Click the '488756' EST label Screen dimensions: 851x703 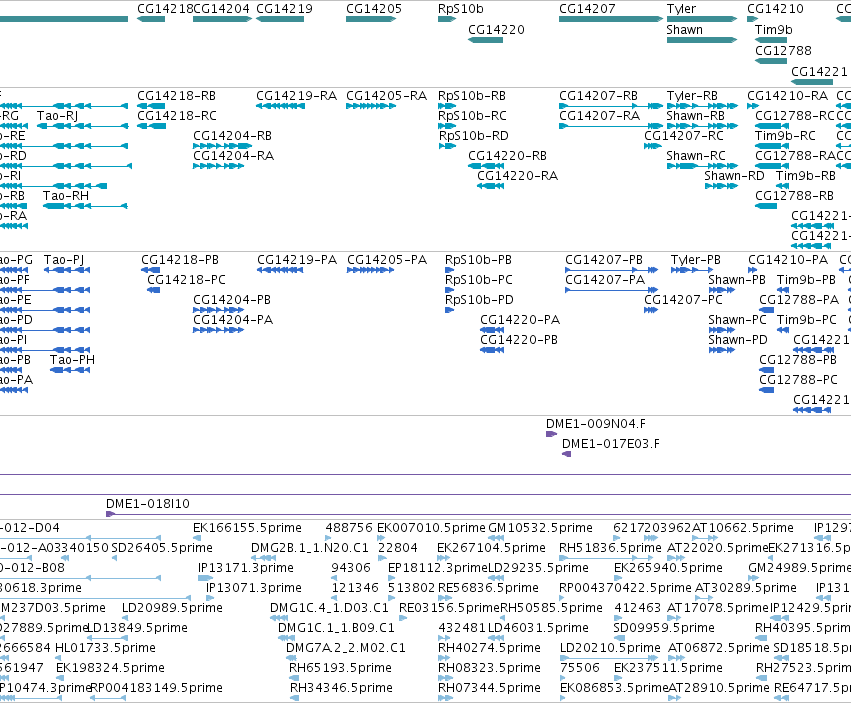349,528
